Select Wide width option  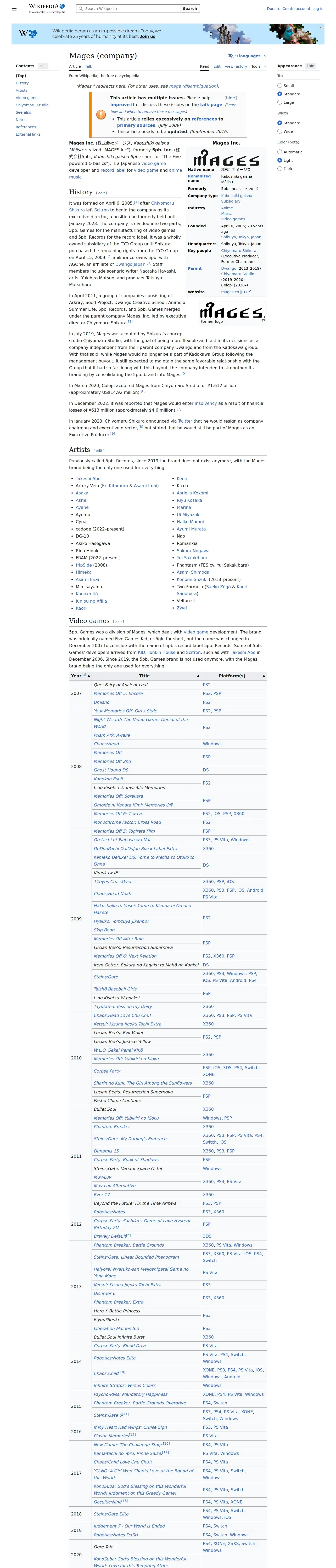(x=280, y=131)
